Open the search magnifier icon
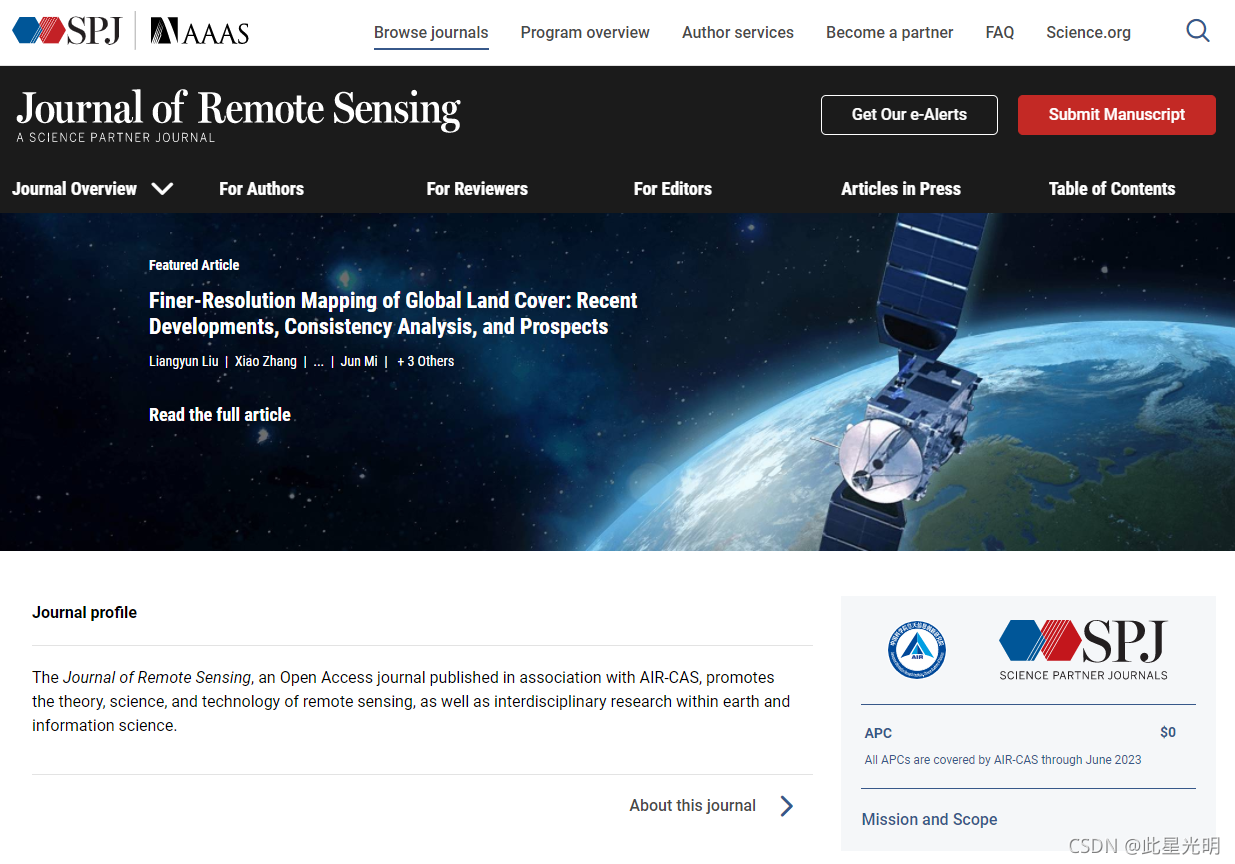Screen dimensions: 1235x864 (1197, 32)
